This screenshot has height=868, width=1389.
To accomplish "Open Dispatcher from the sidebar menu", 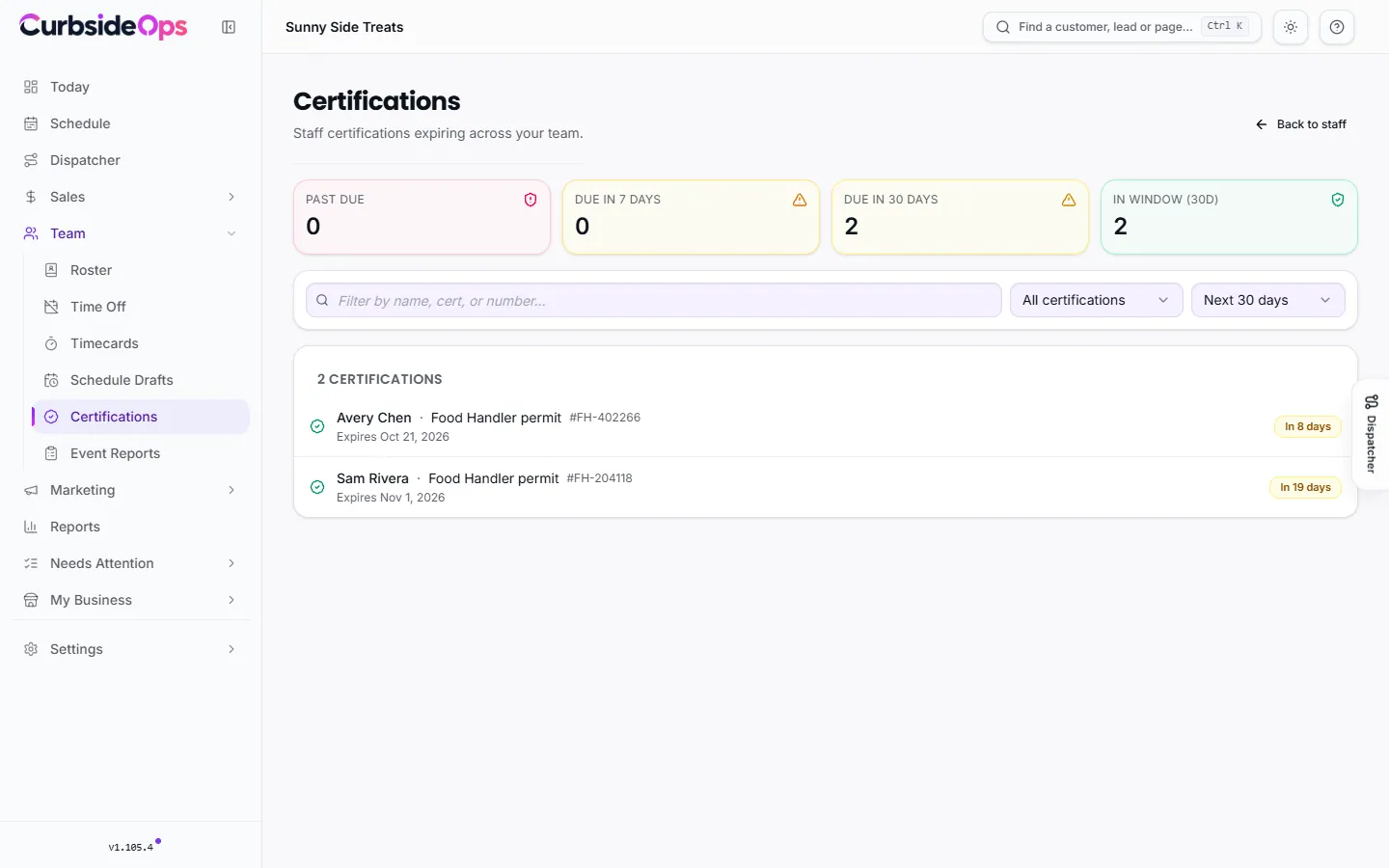I will tap(130, 160).
